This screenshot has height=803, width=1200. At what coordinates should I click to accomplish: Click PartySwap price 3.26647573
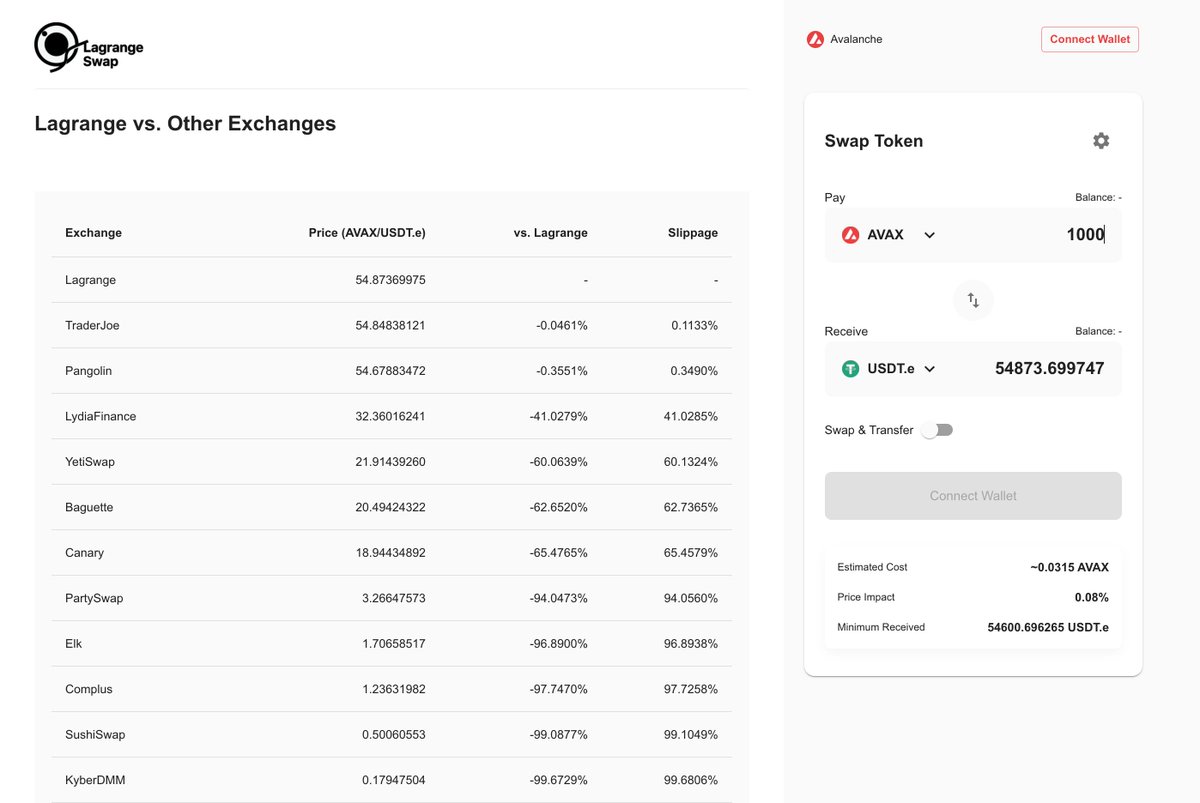pos(394,598)
